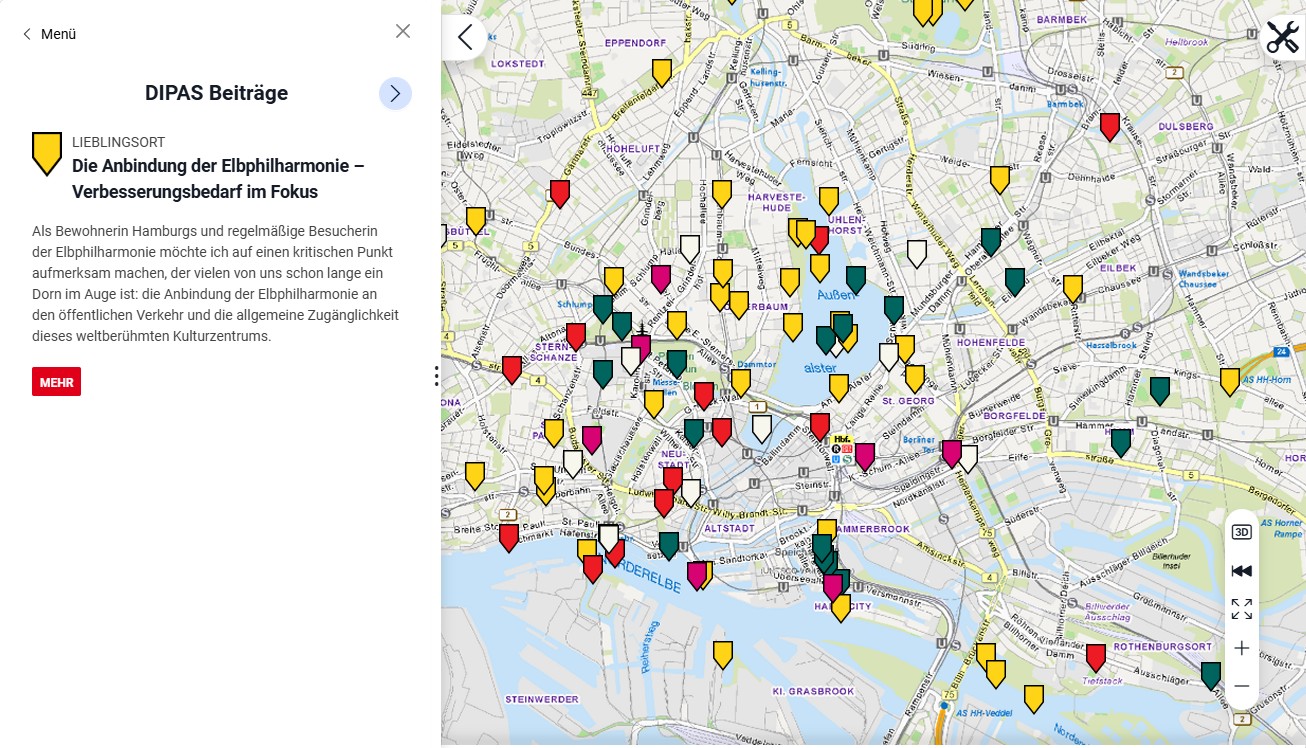Click the BARMBEK district label on map

(1062, 19)
